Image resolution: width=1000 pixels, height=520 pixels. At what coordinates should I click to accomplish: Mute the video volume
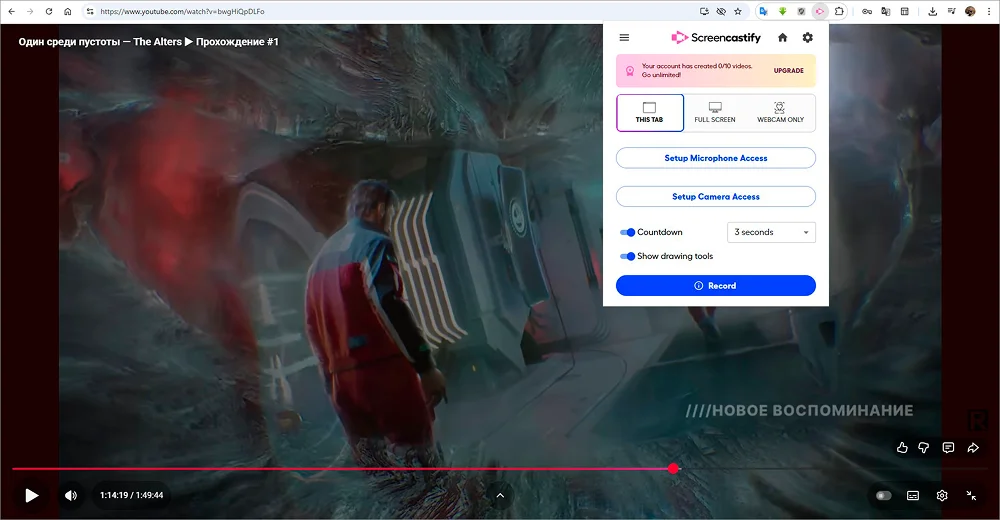click(71, 495)
